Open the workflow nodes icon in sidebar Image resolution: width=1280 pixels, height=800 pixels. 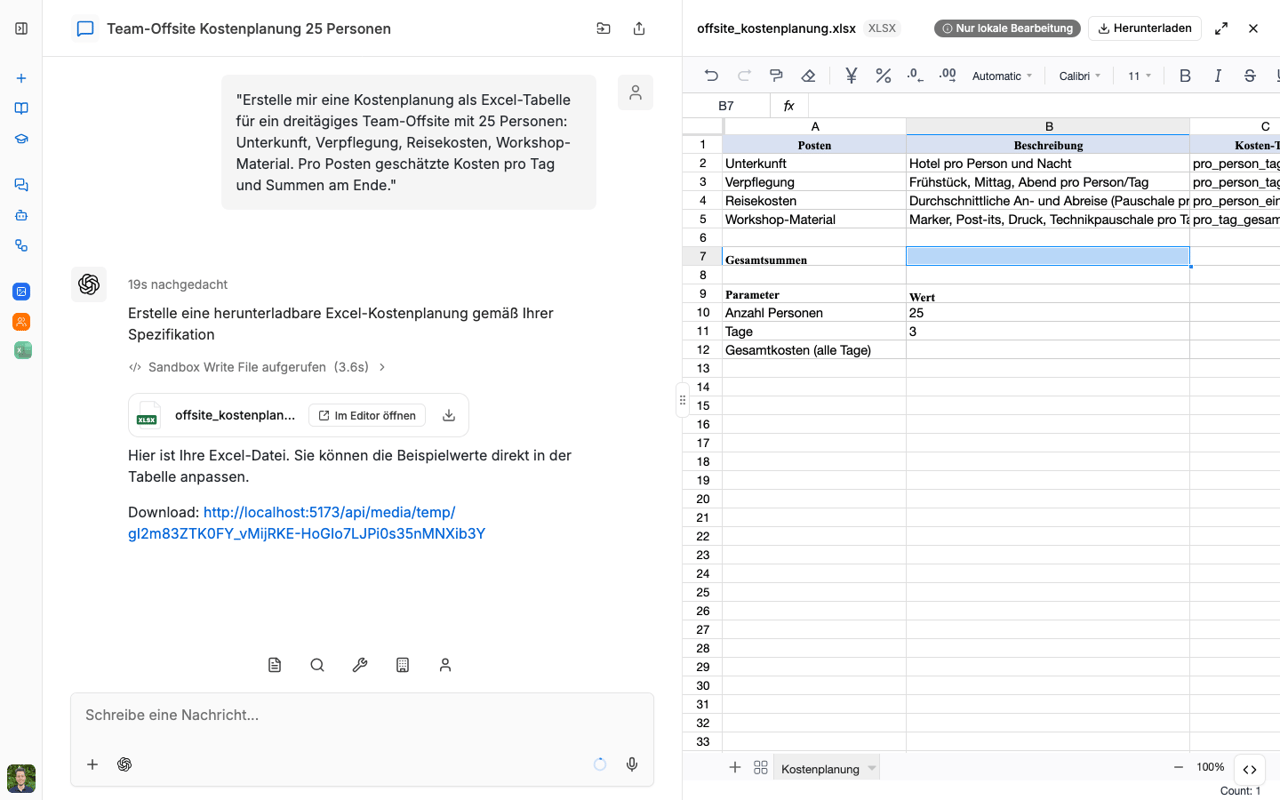pyautogui.click(x=21, y=246)
